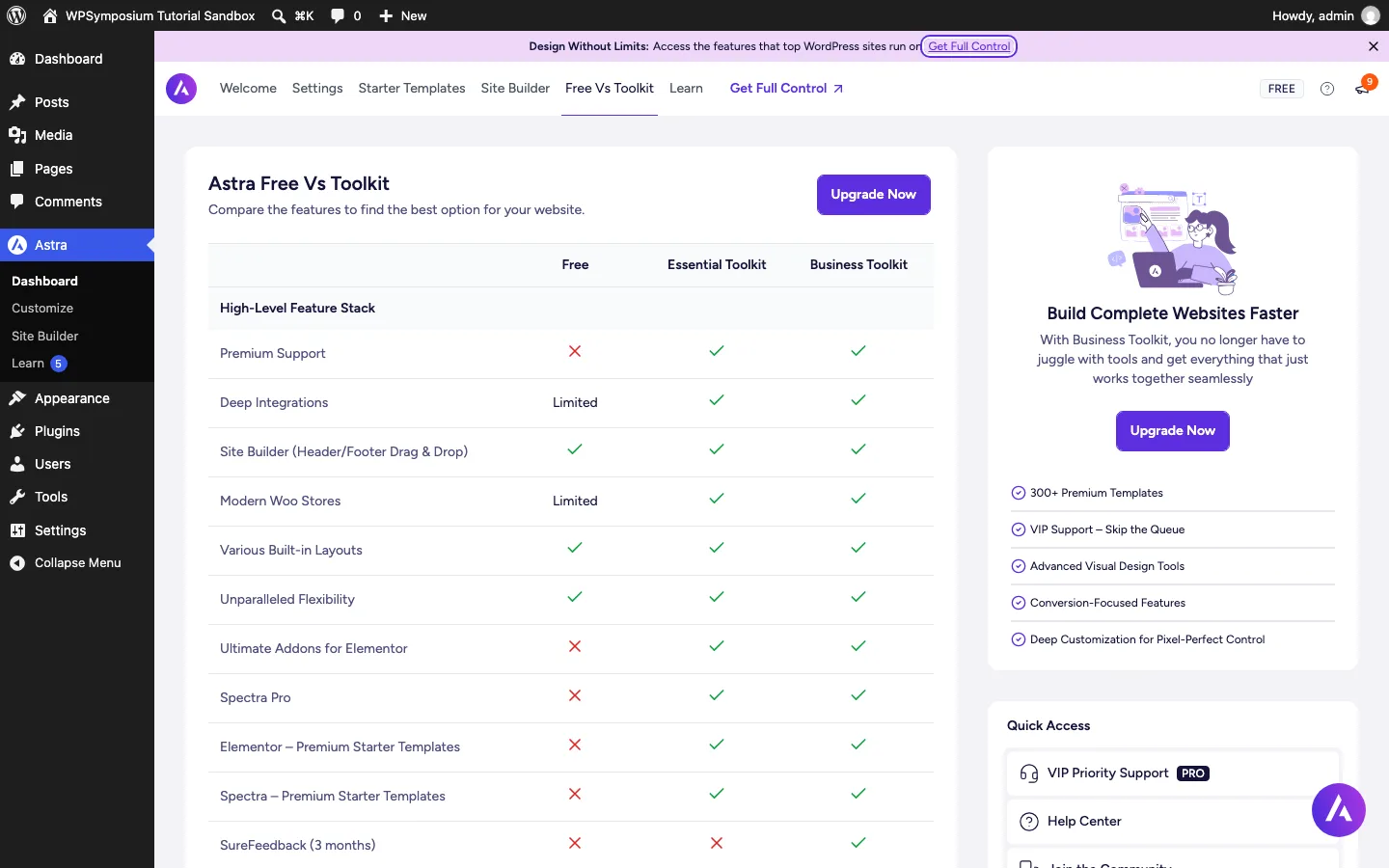This screenshot has width=1389, height=868.
Task: Go to Users in the sidebar
Action: (77, 464)
